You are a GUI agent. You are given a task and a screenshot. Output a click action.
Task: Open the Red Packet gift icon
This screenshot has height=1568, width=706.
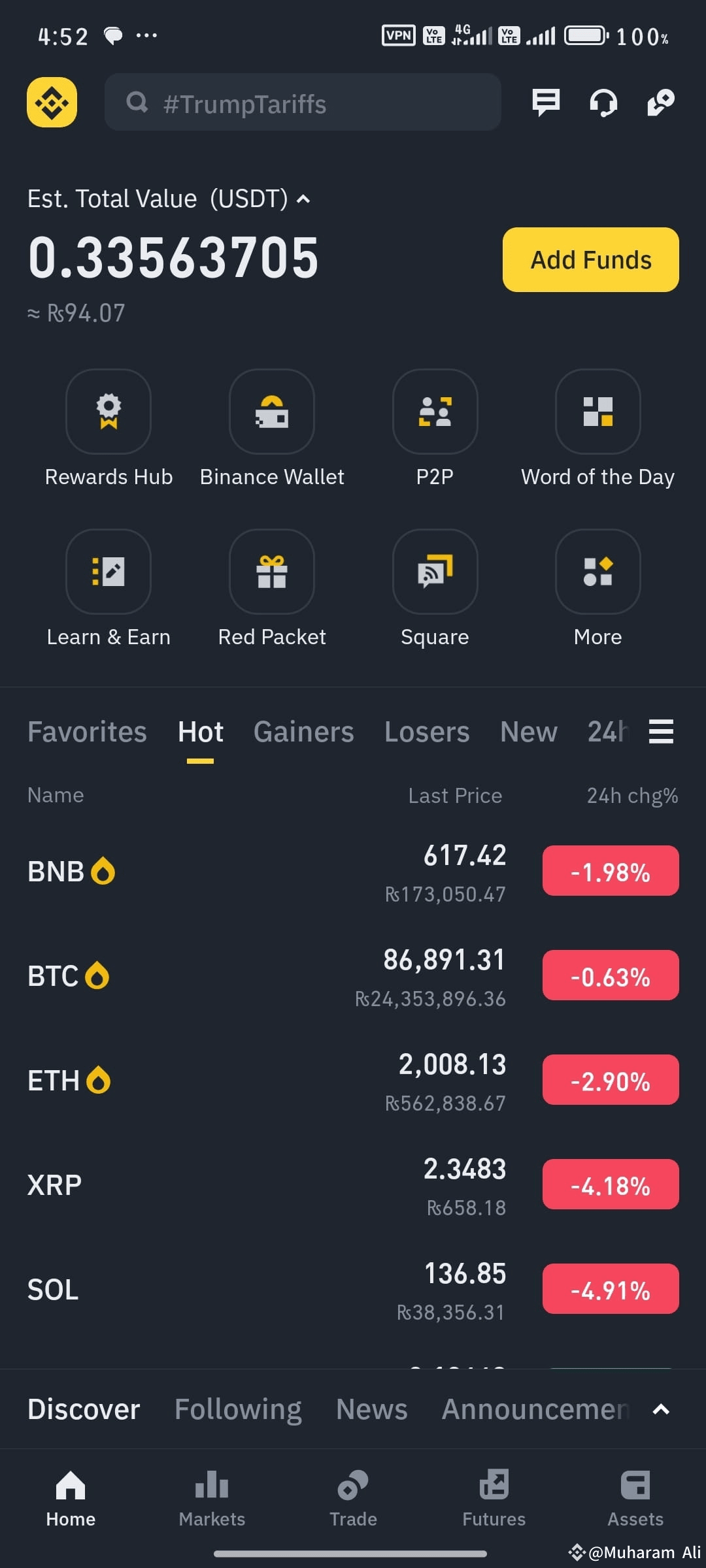[272, 572]
